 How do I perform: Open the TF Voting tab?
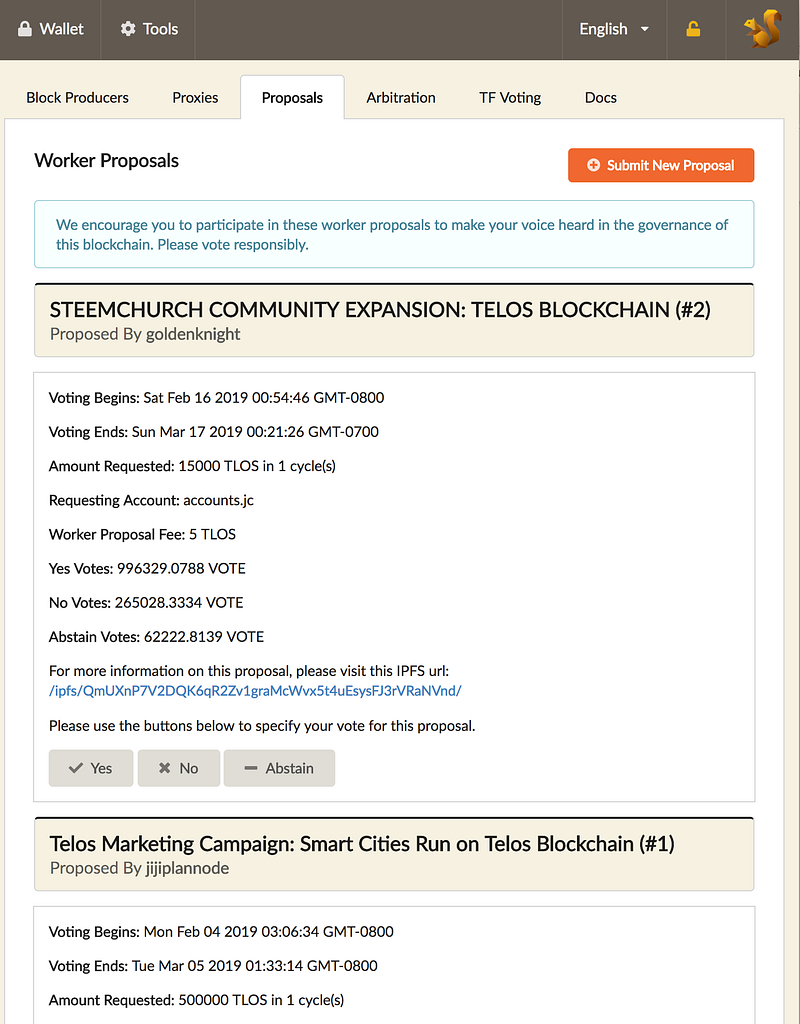[x=510, y=97]
